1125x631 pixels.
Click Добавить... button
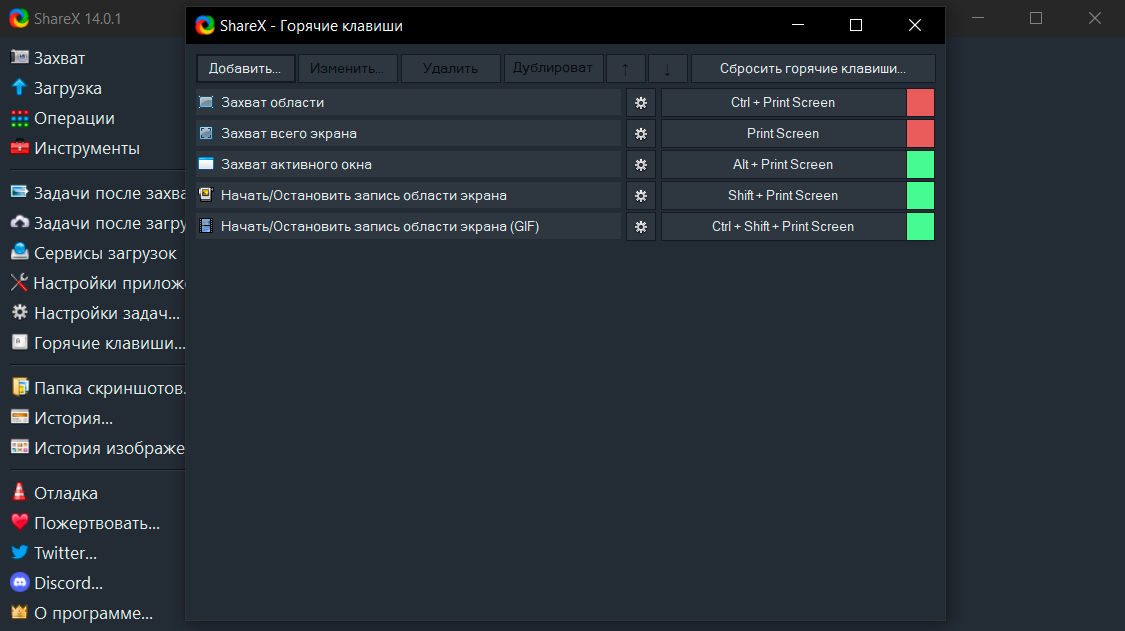[x=245, y=69]
